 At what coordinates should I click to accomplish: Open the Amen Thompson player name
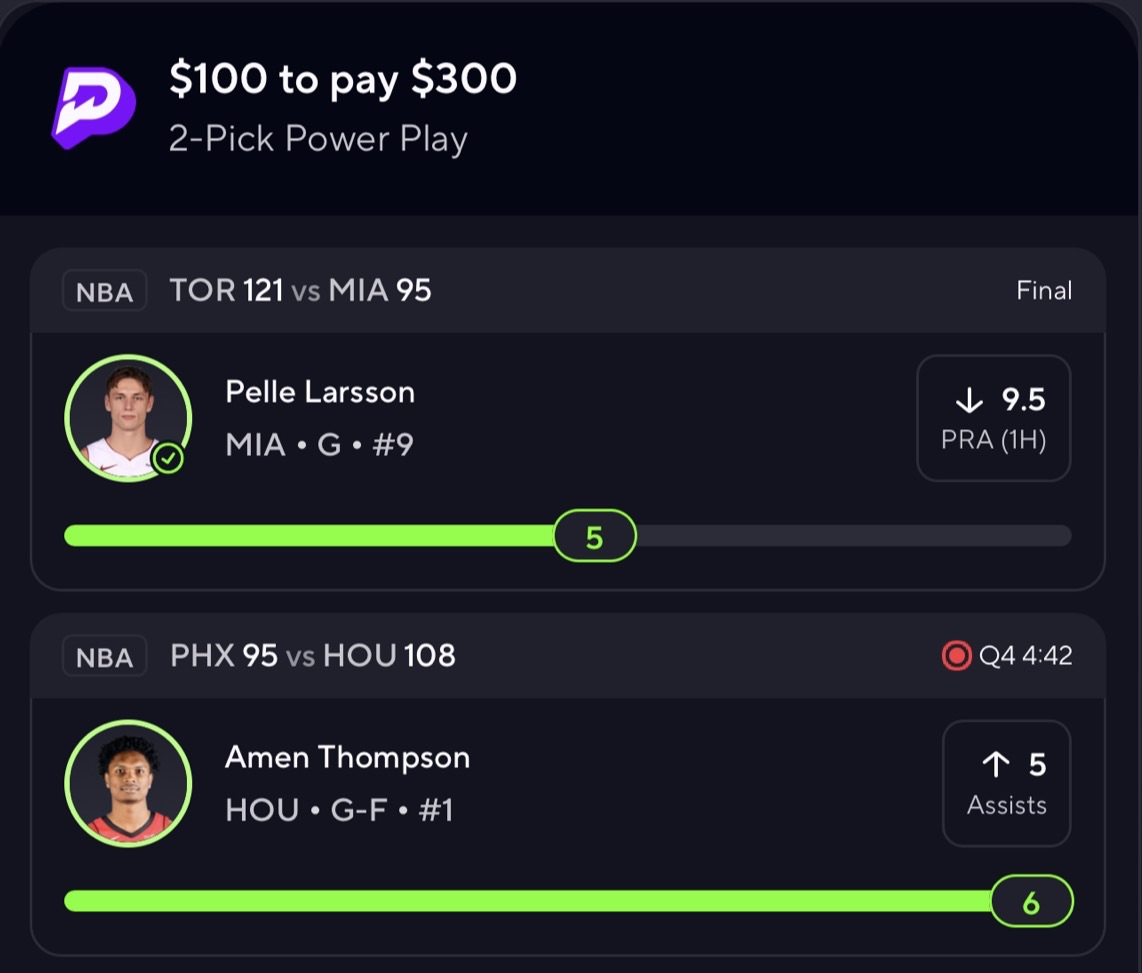click(347, 757)
